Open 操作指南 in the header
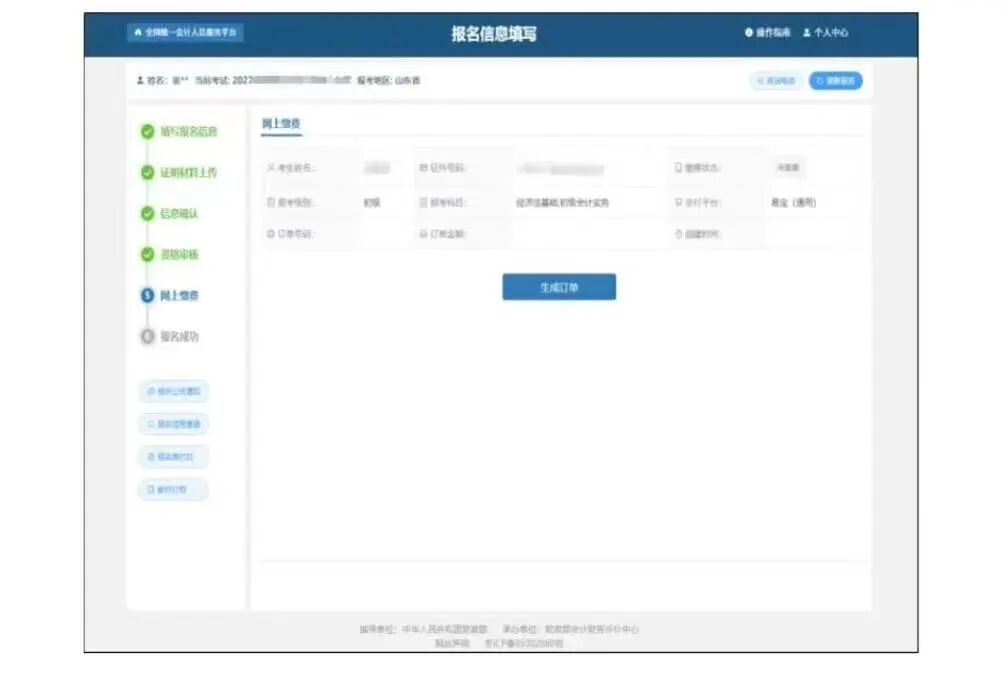1007x685 pixels. pyautogui.click(x=772, y=33)
